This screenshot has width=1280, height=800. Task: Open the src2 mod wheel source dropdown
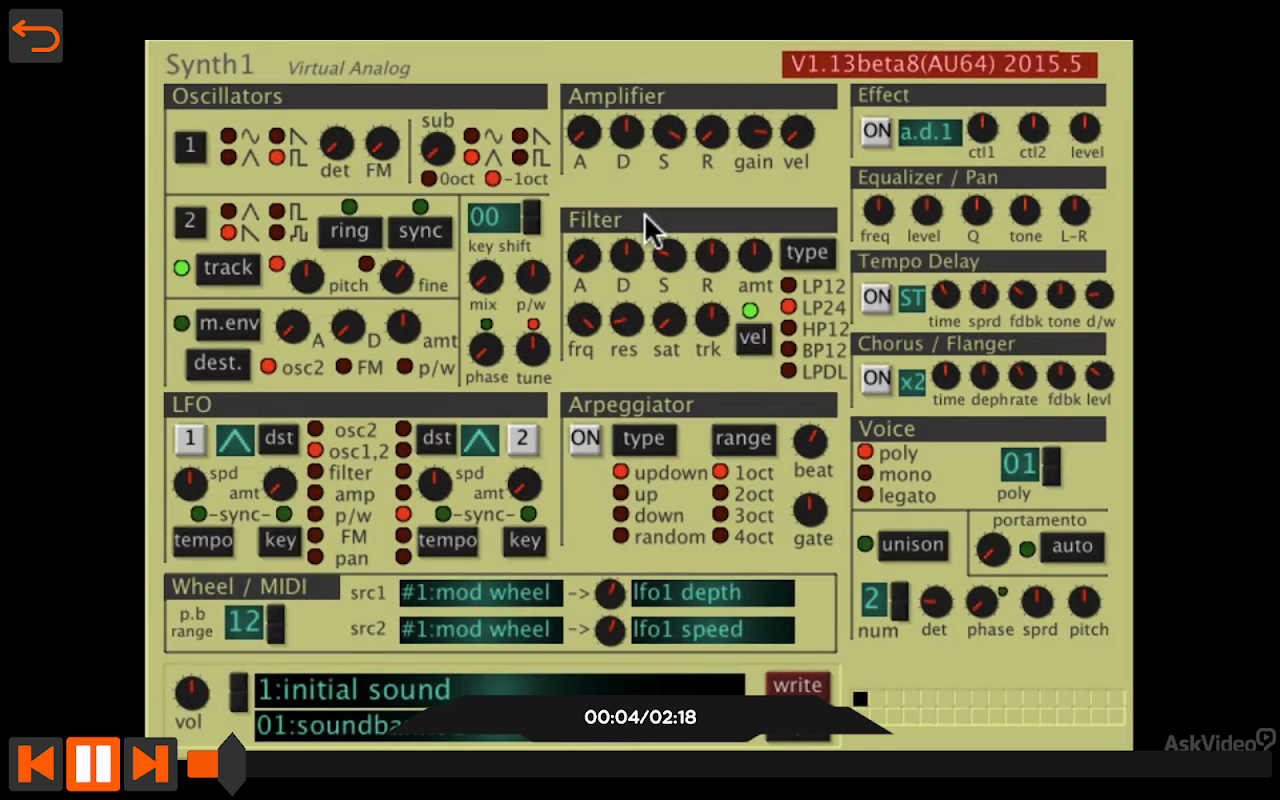coord(481,630)
